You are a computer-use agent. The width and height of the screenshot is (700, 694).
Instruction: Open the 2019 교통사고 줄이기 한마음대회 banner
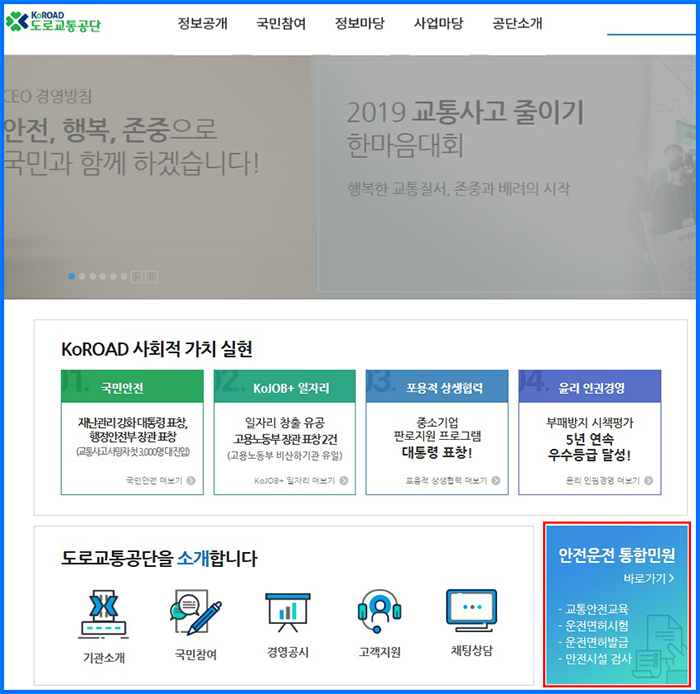pyautogui.click(x=506, y=177)
